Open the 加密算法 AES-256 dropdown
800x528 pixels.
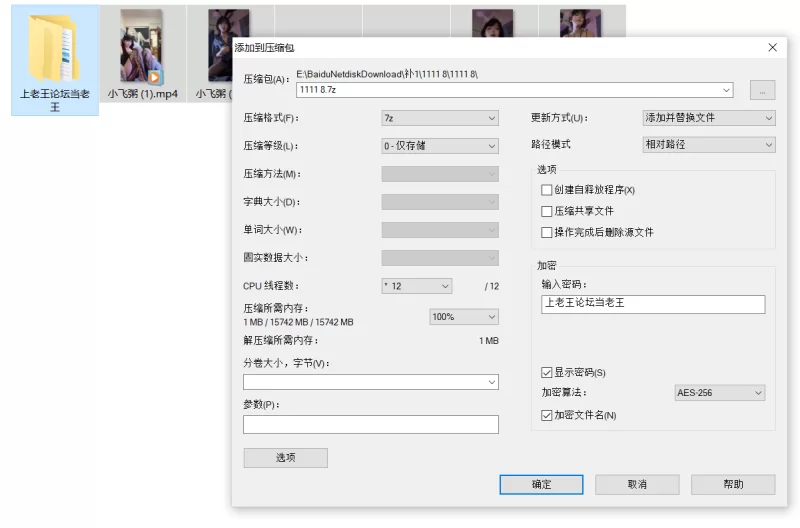click(719, 393)
